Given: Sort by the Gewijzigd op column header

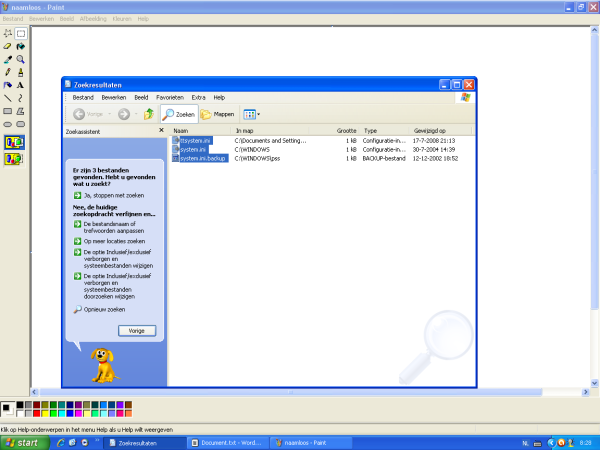Looking at the screenshot, I should [x=440, y=130].
